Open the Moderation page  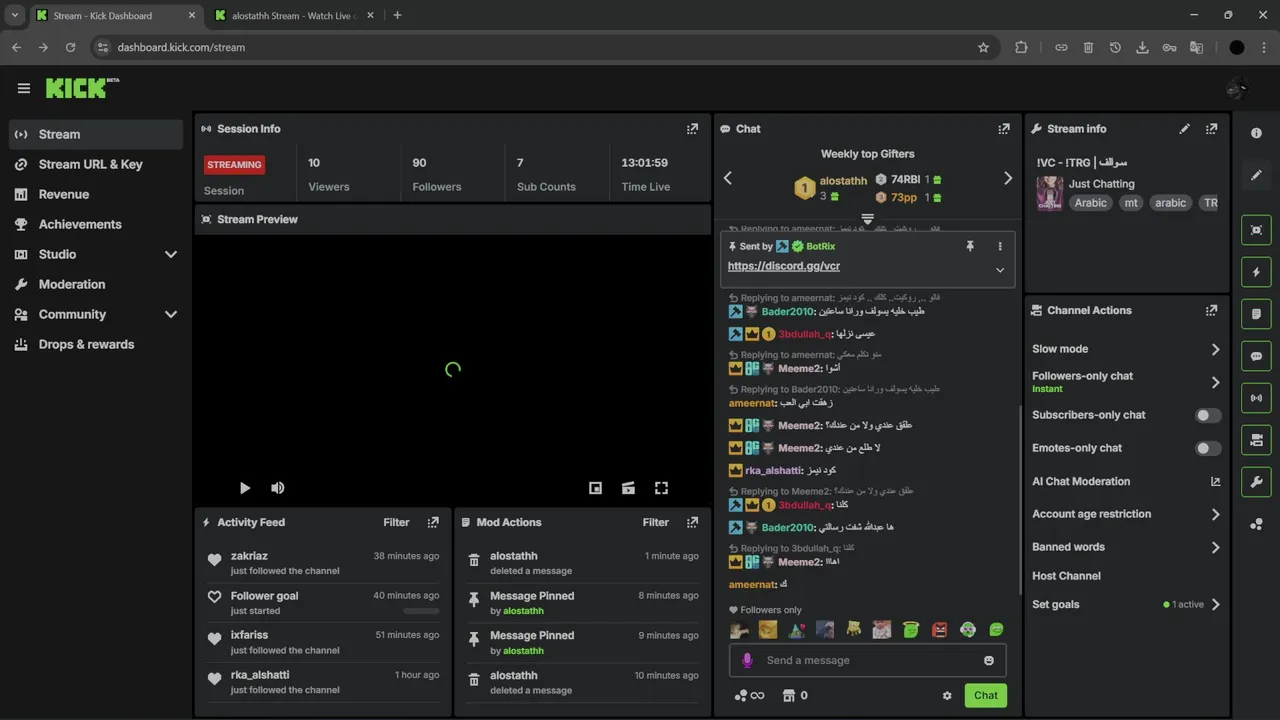click(x=95, y=284)
